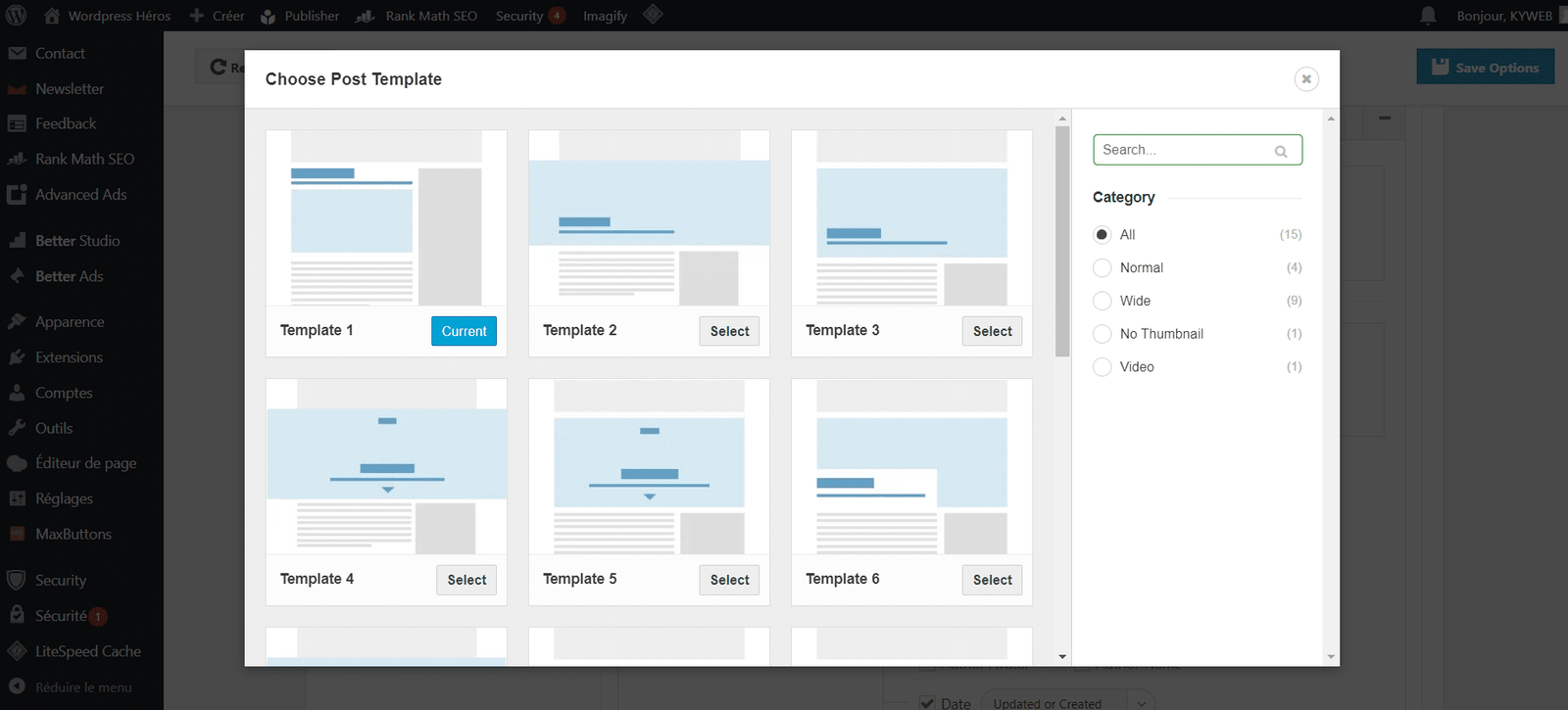Click the notification bell icon
Screen dimensions: 1568x710
(x=1428, y=16)
